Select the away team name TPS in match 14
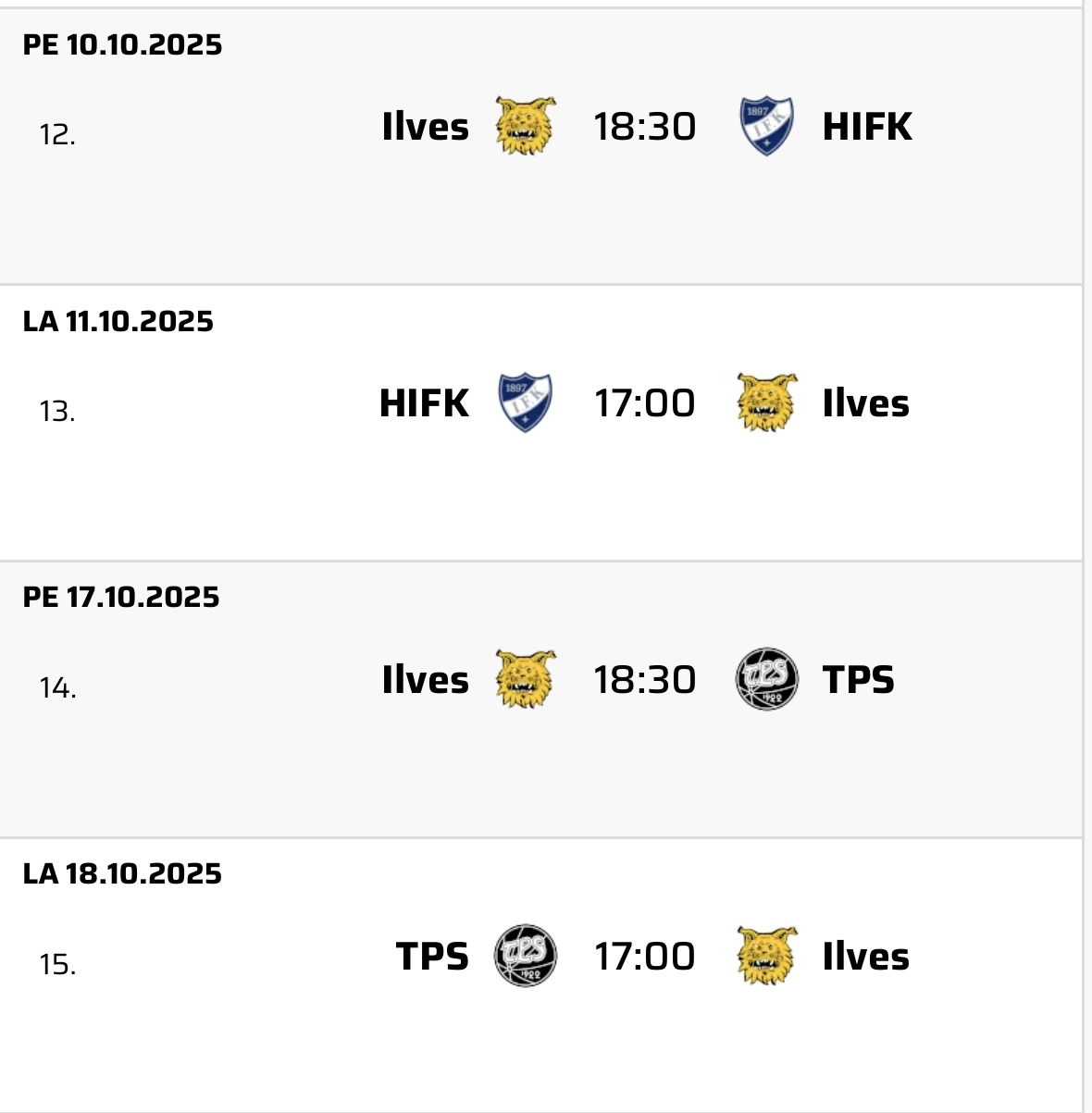 859,680
